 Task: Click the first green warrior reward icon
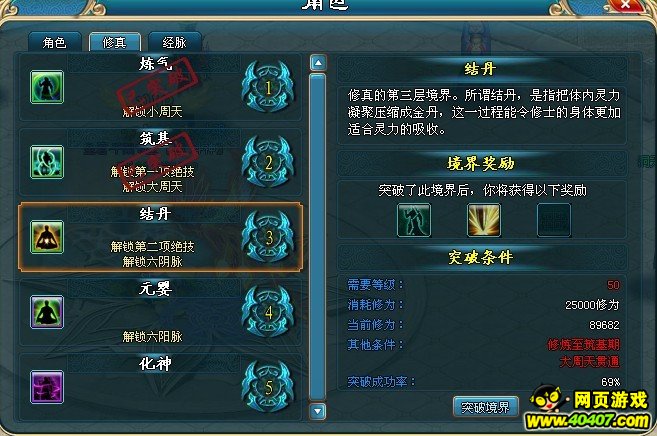[414, 220]
